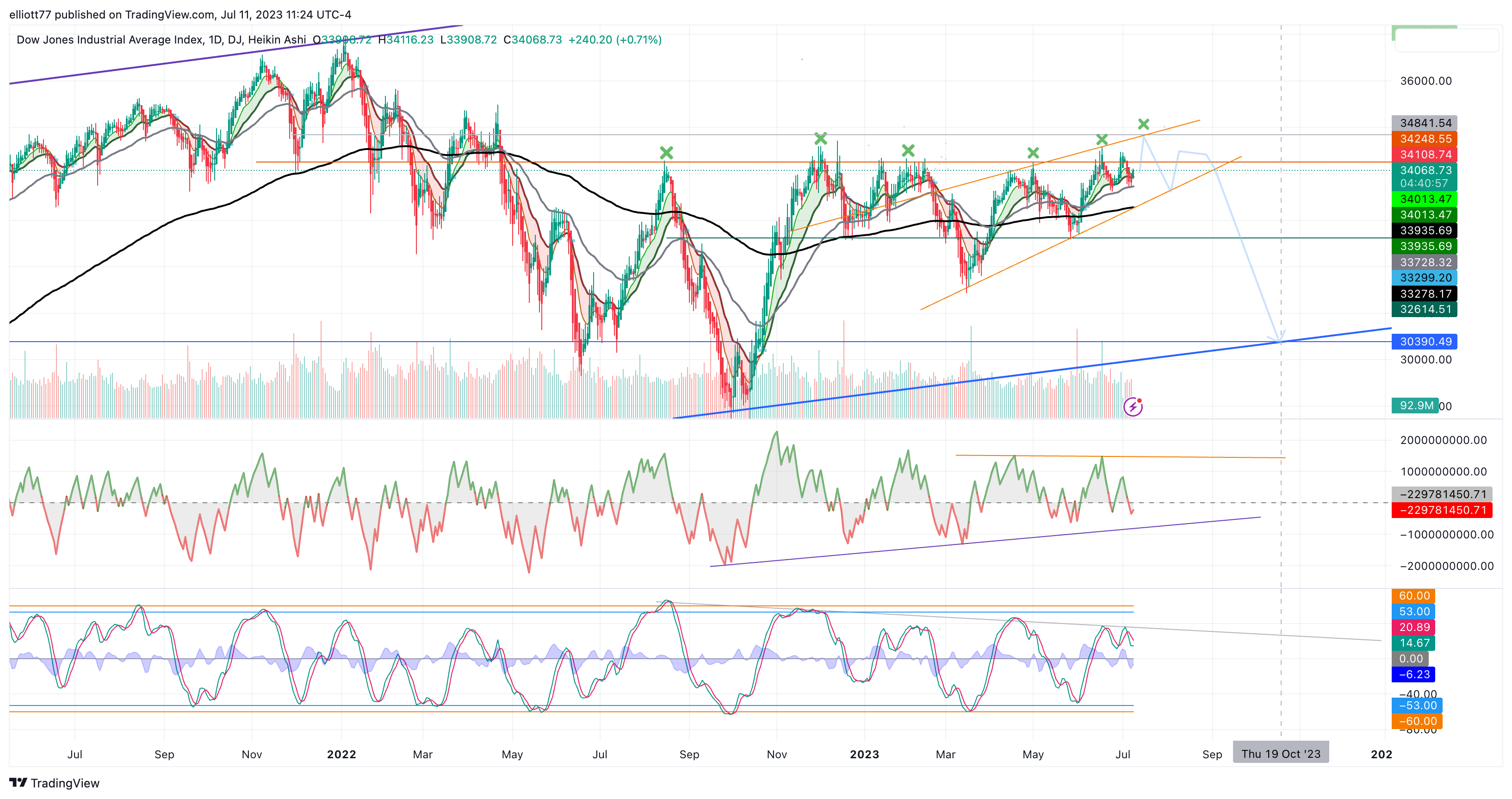Screen dimensions: 1512x799
Task: Click the orange 60.00 oscillator label
Action: click(1413, 595)
